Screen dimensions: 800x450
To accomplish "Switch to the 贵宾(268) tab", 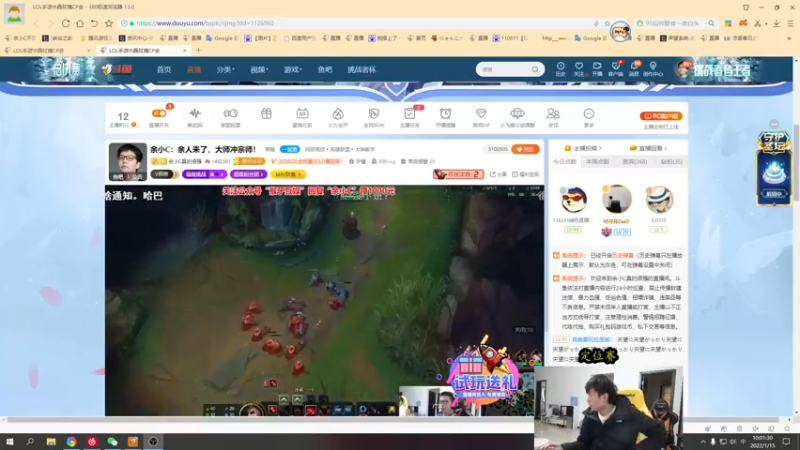I will click(x=635, y=161).
